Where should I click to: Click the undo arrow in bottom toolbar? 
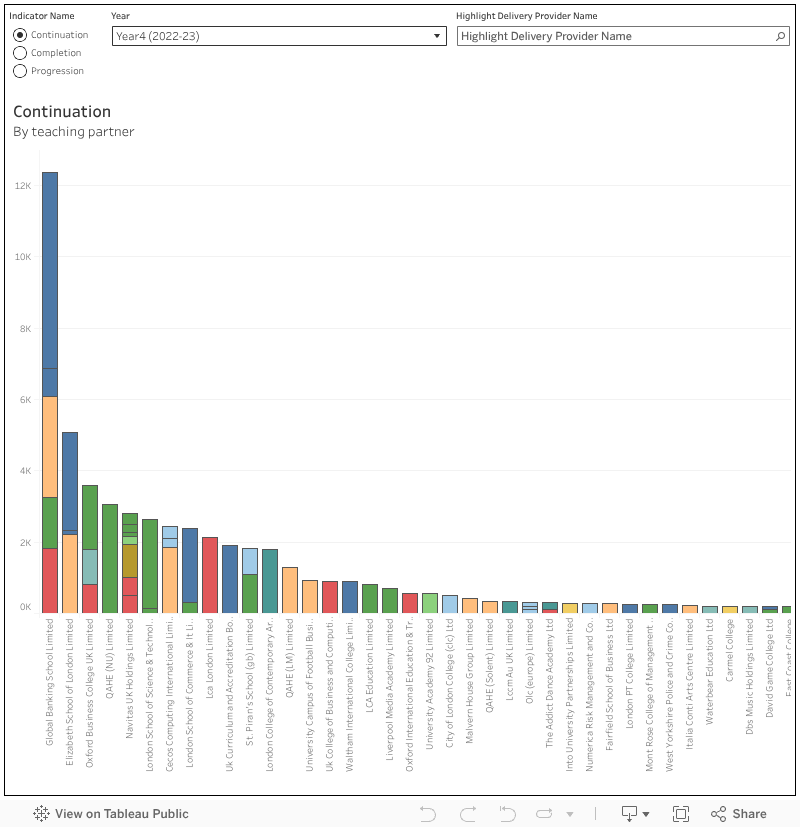428,814
